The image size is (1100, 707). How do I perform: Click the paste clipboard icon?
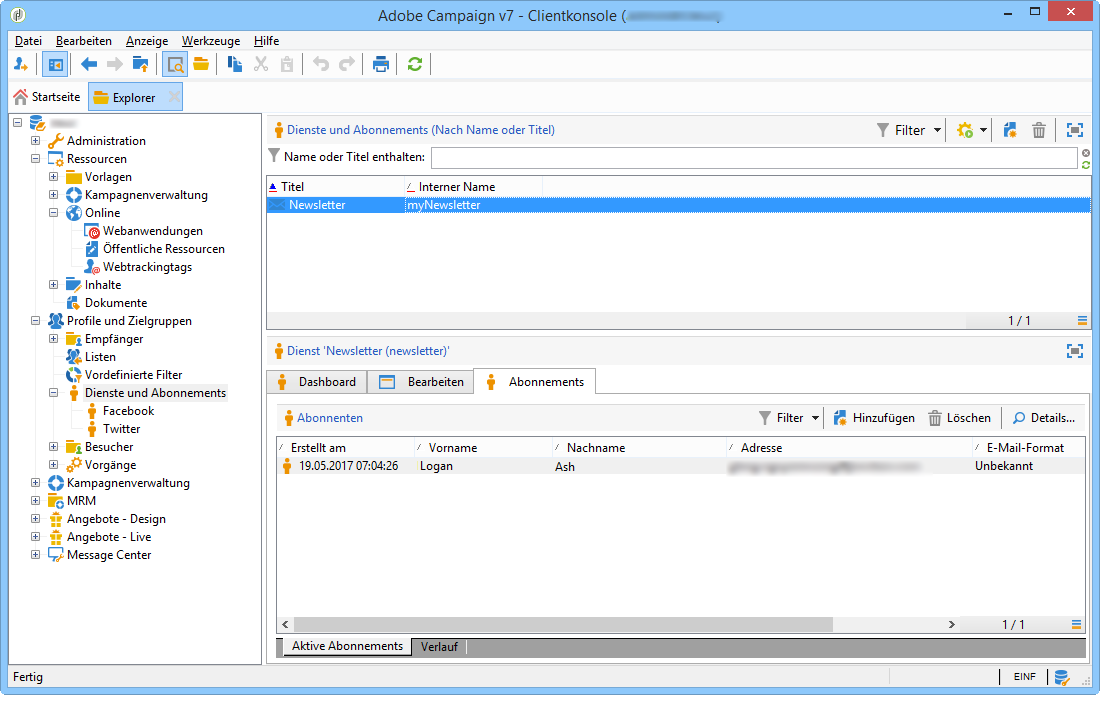pyautogui.click(x=287, y=65)
